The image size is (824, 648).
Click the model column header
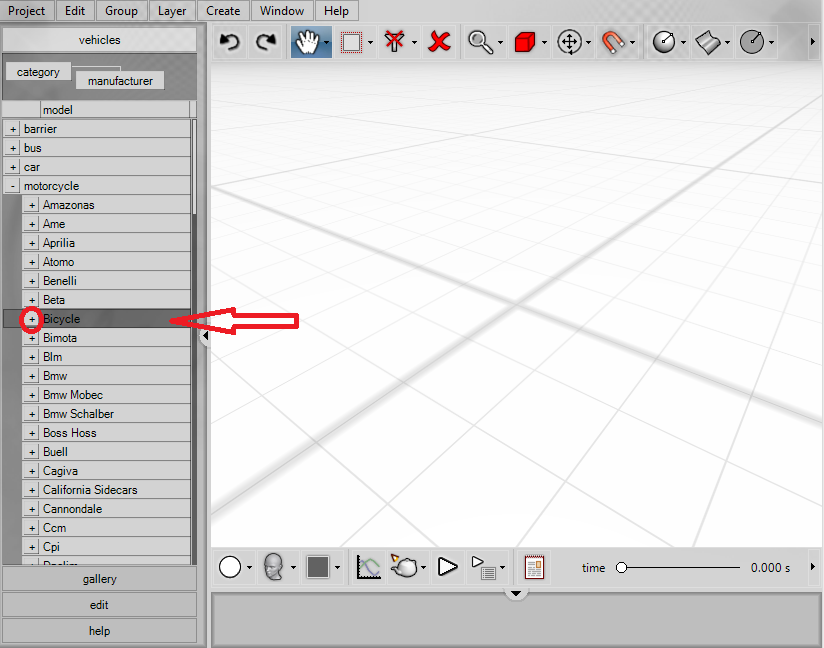click(x=115, y=110)
